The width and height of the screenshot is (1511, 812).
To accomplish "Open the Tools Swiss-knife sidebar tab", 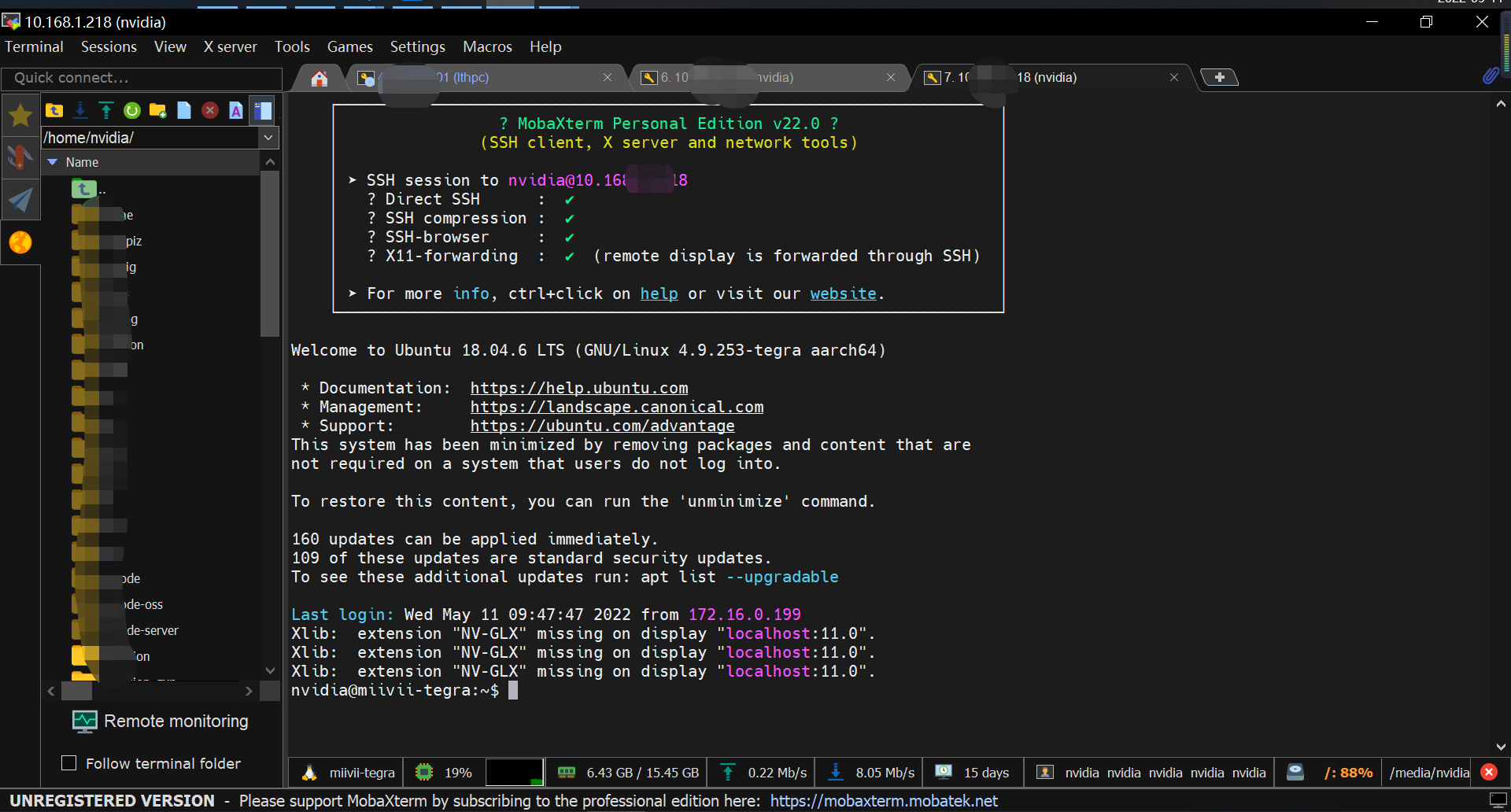I will [x=20, y=157].
